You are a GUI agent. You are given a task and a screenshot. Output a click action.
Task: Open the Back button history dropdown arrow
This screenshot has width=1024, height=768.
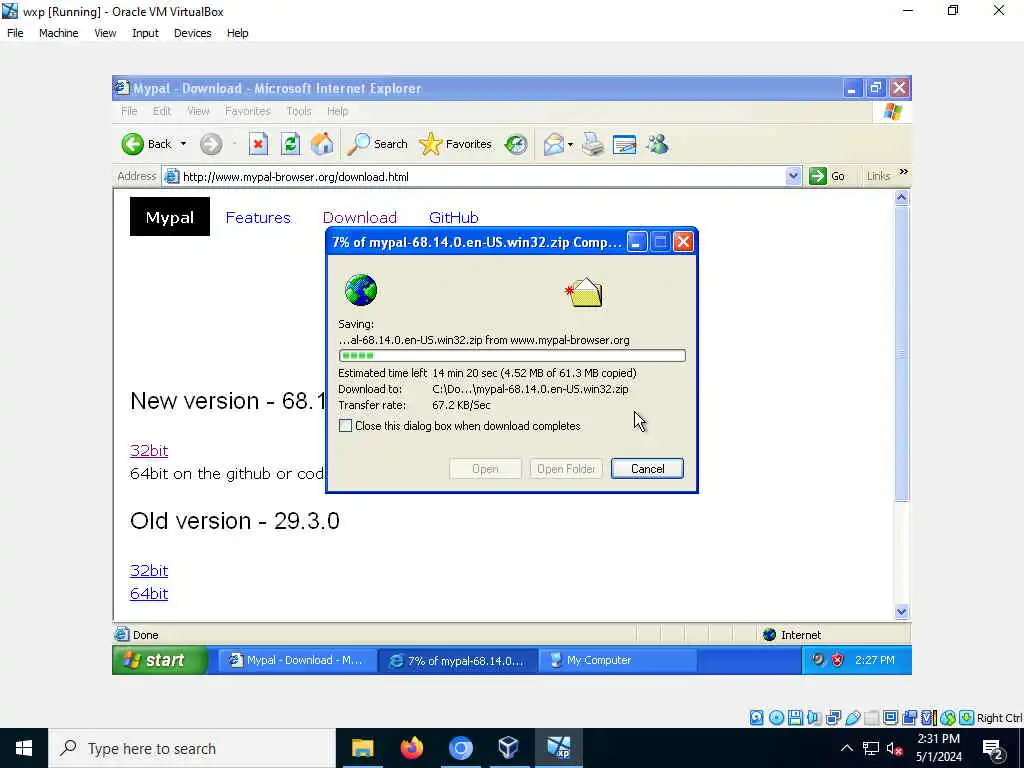[184, 144]
